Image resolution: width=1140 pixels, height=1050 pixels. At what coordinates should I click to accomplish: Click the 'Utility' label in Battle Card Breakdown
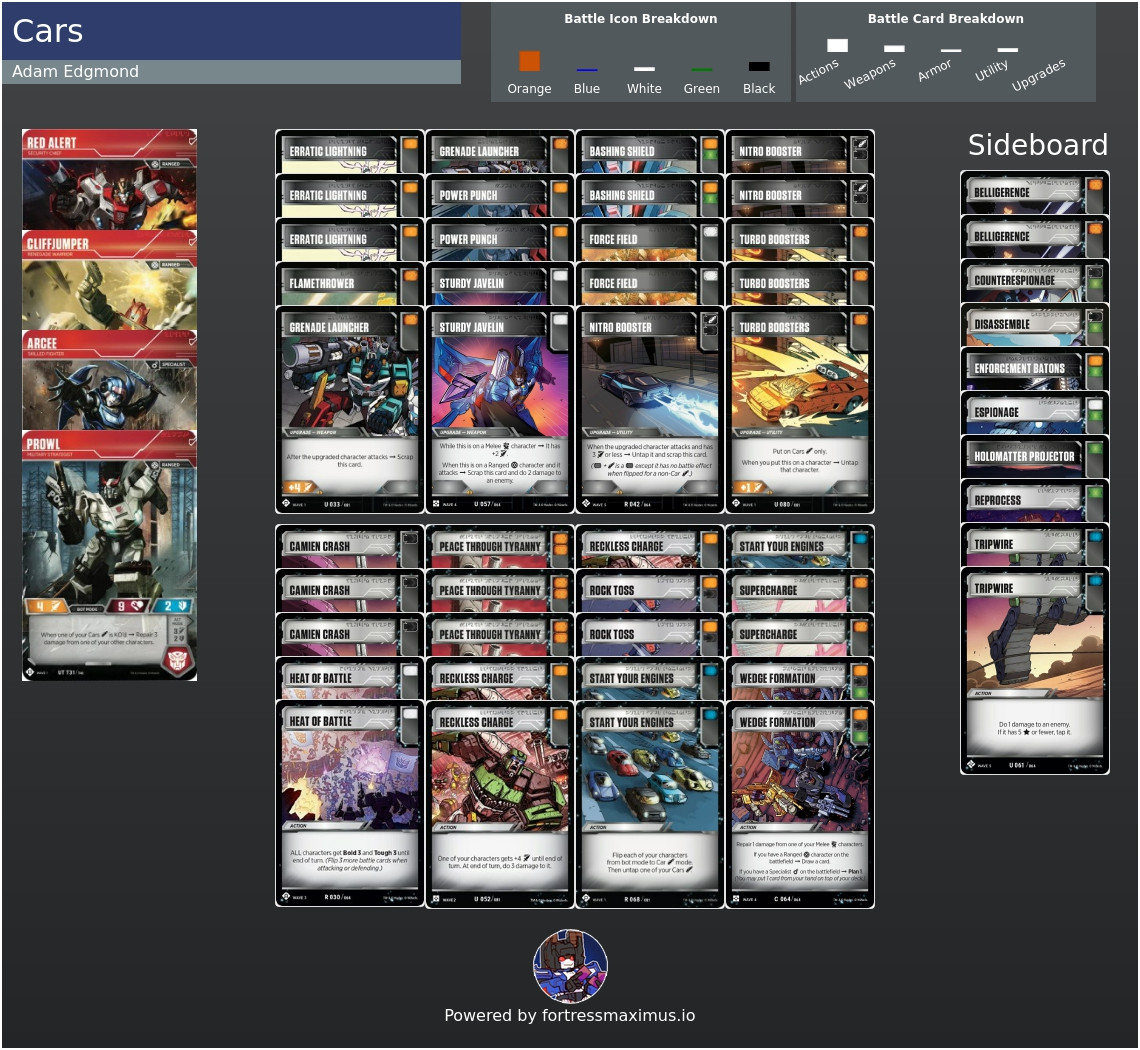pos(991,71)
